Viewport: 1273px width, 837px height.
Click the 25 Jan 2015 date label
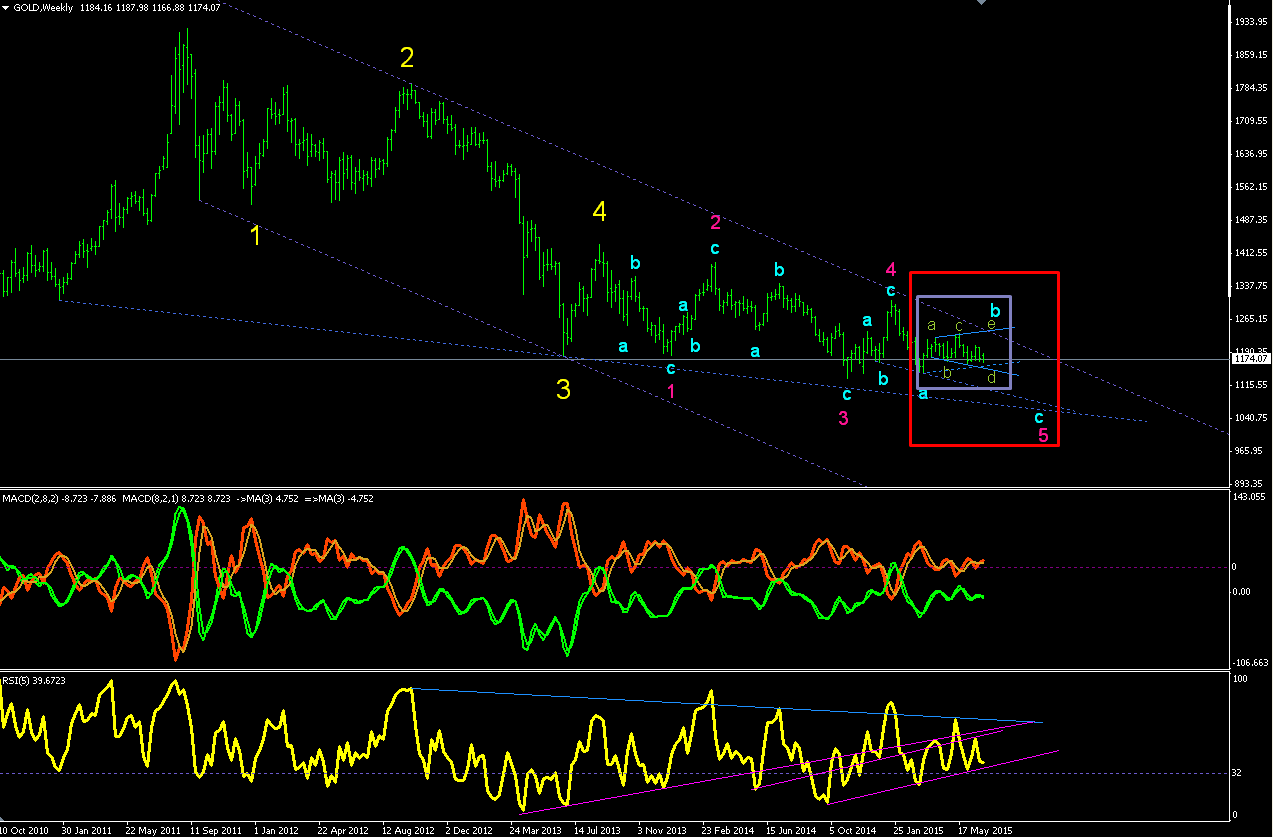pyautogui.click(x=918, y=830)
